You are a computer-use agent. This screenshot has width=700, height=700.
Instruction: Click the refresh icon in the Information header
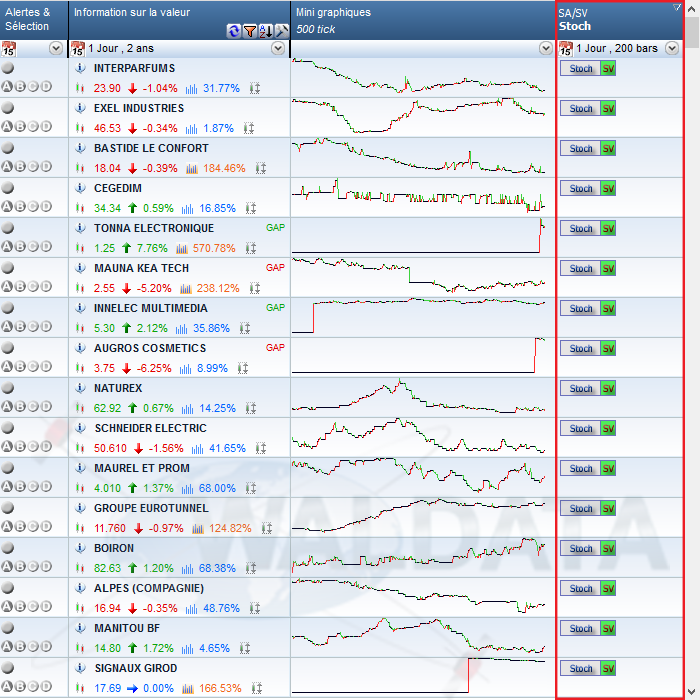click(233, 31)
